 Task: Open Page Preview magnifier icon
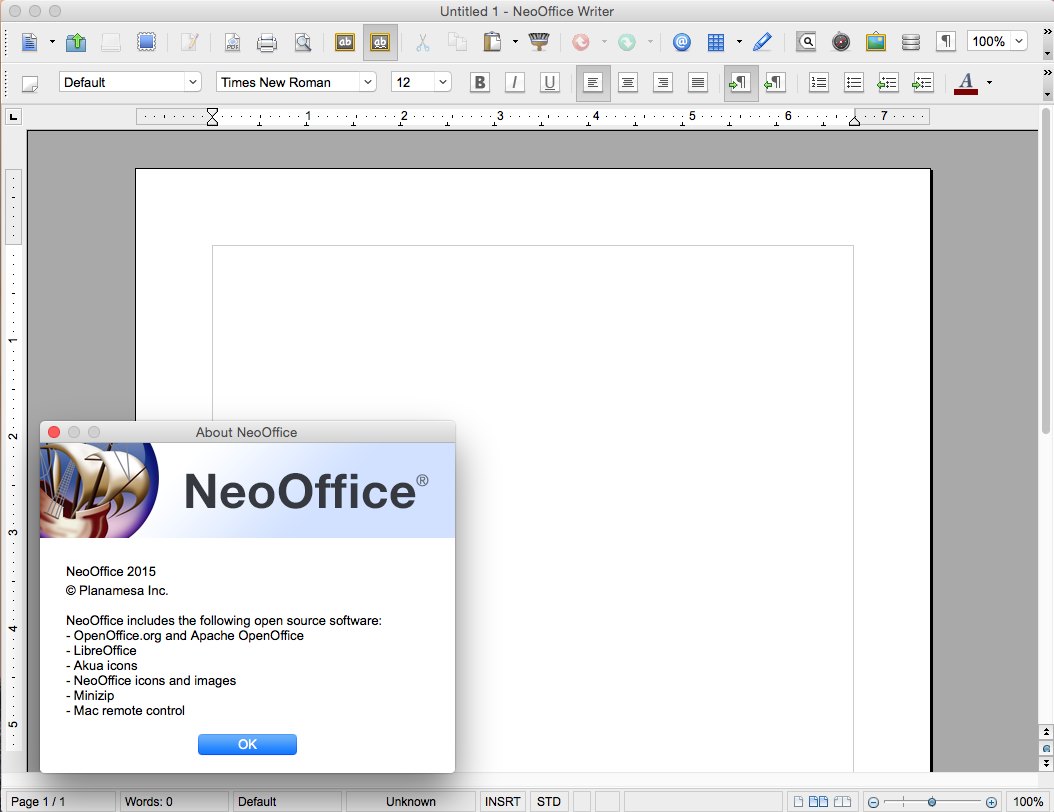303,42
